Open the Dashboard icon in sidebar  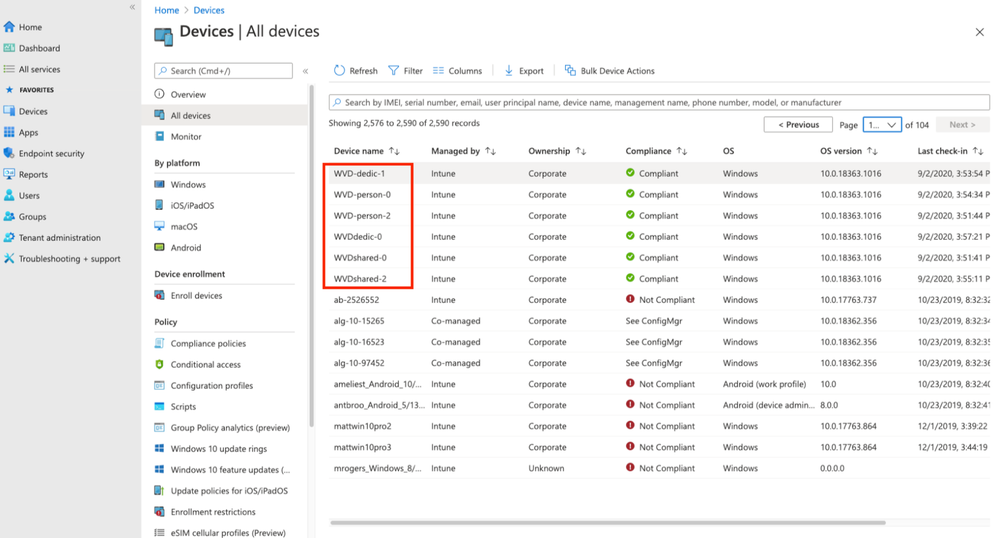pos(9,48)
